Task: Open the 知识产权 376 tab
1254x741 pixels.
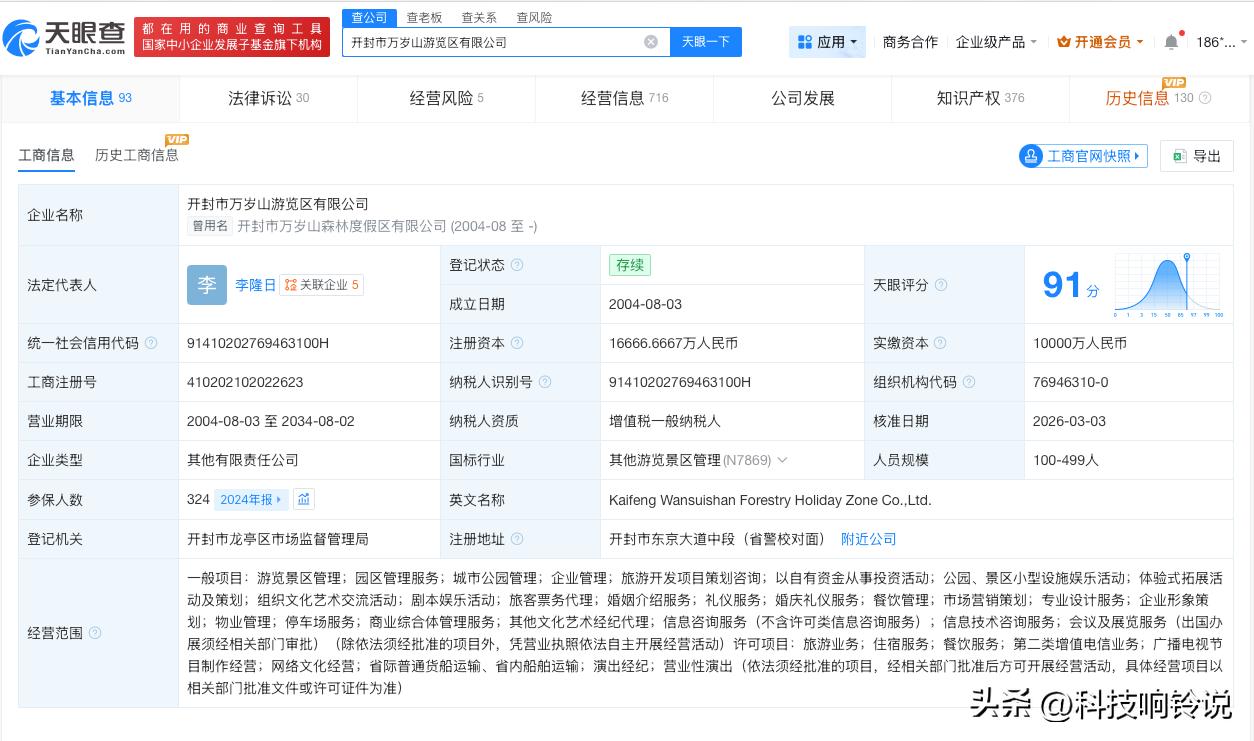Action: click(980, 98)
